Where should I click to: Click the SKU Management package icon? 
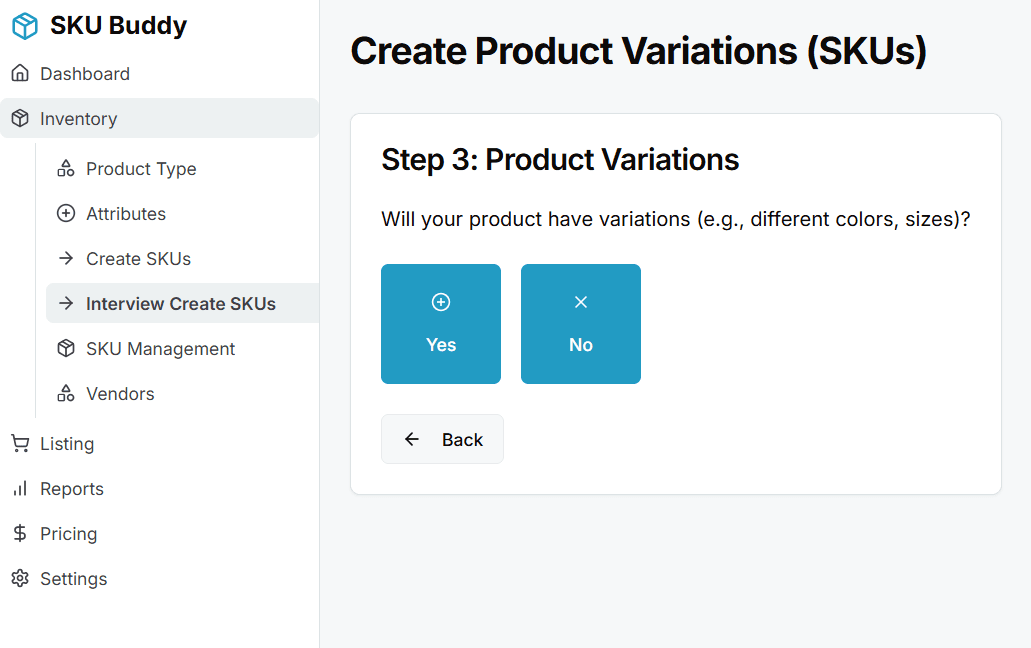[x=65, y=348]
